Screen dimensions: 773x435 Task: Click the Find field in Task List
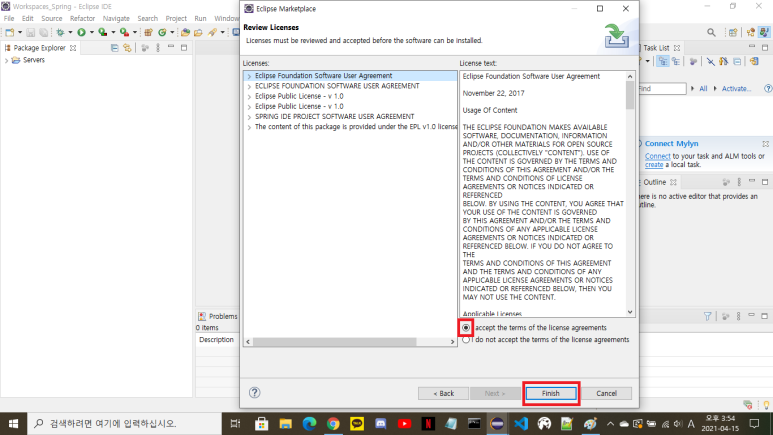coord(661,89)
